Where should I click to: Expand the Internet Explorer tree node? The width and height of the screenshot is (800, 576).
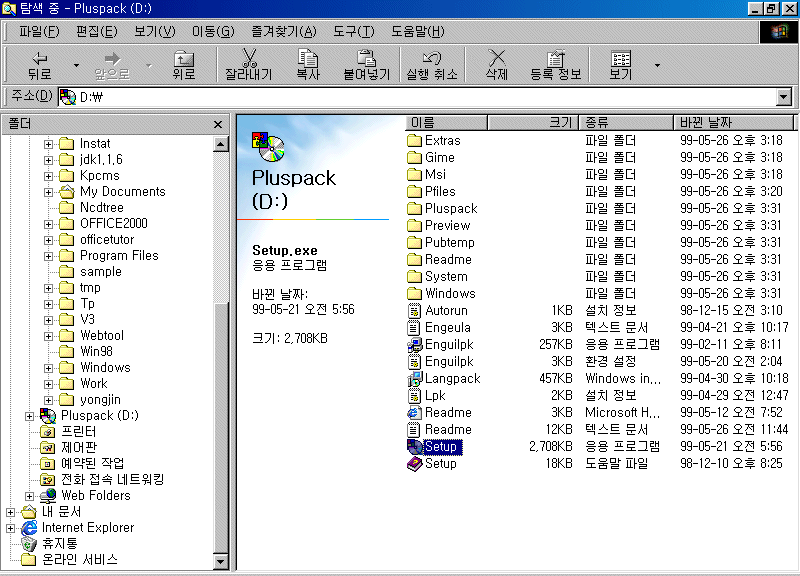10,528
